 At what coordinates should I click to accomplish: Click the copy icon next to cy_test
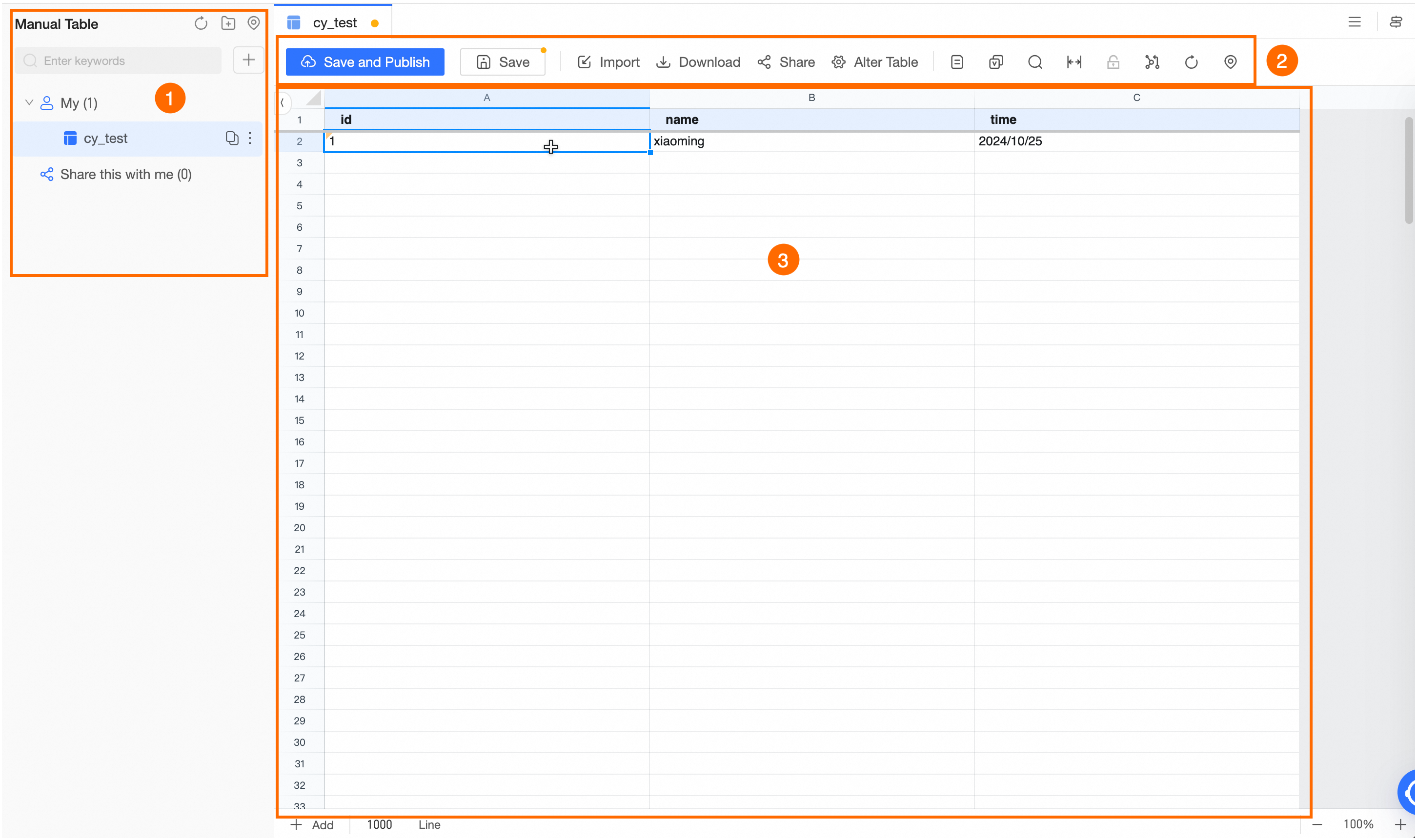(x=232, y=138)
